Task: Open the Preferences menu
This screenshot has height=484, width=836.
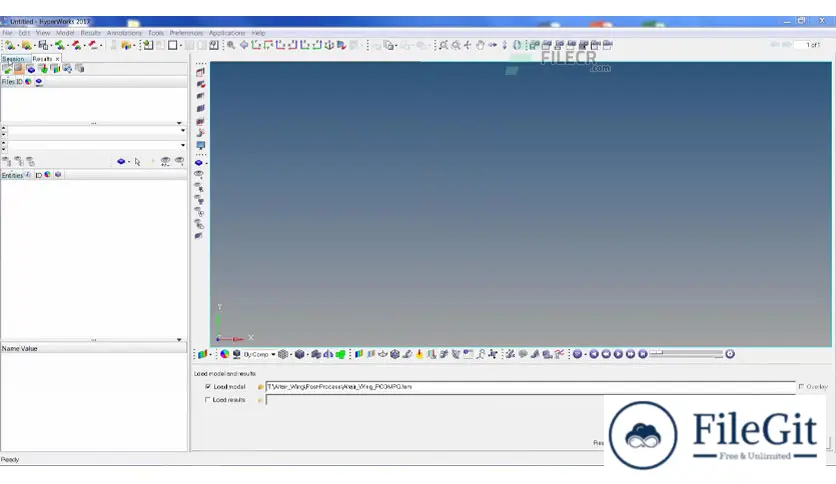Action: [186, 33]
